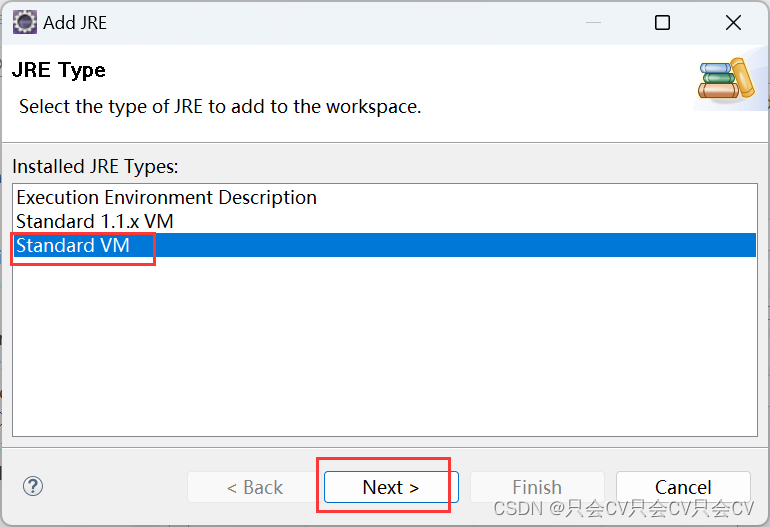770x527 pixels.
Task: Click the Eclipse icon in the title bar
Action: pyautogui.click(x=25, y=23)
